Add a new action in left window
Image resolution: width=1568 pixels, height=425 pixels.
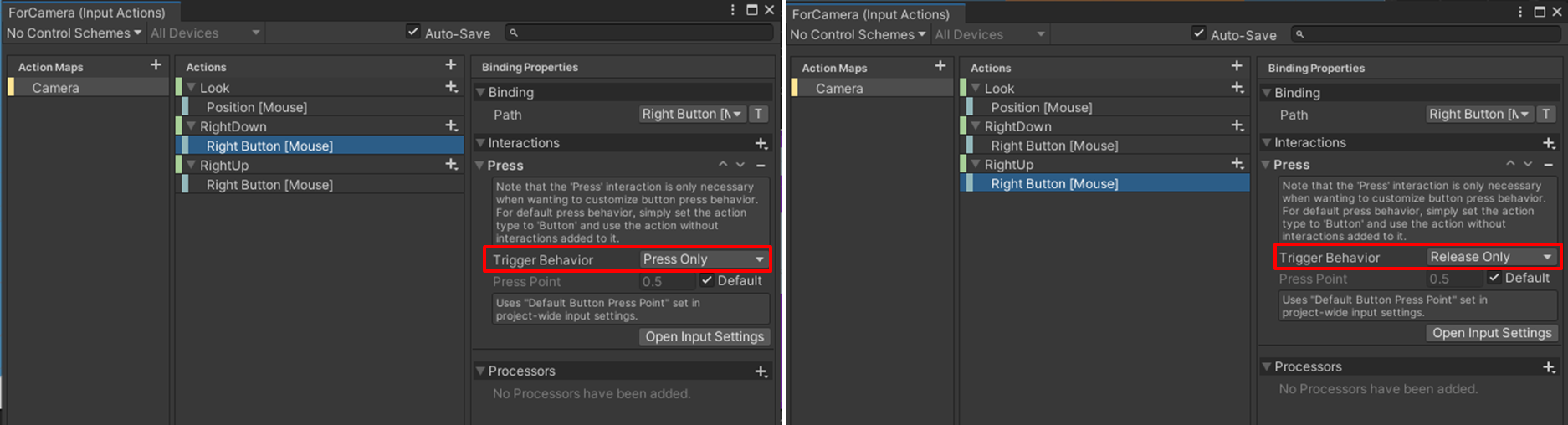(x=451, y=65)
